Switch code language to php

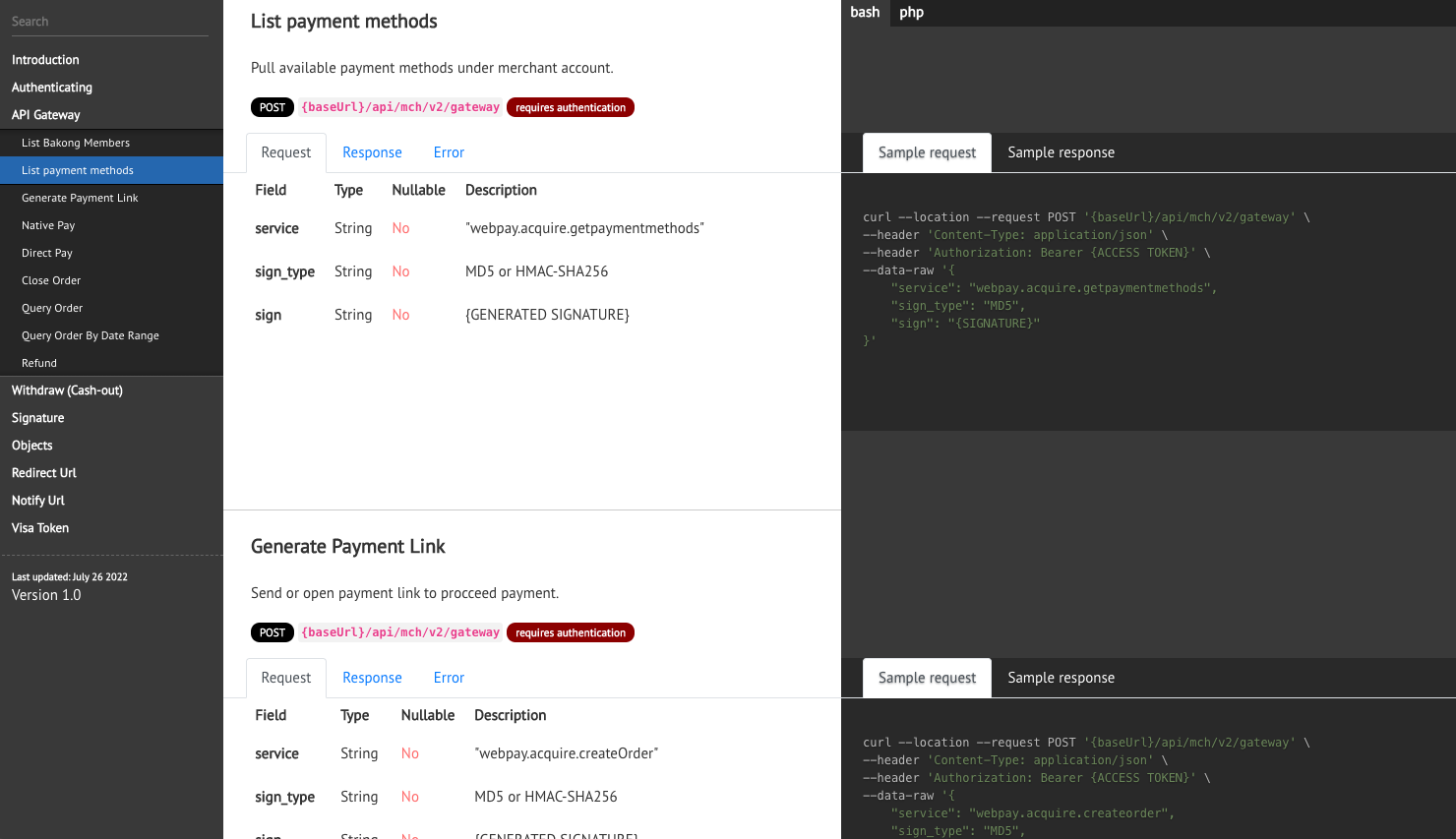pyautogui.click(x=911, y=13)
